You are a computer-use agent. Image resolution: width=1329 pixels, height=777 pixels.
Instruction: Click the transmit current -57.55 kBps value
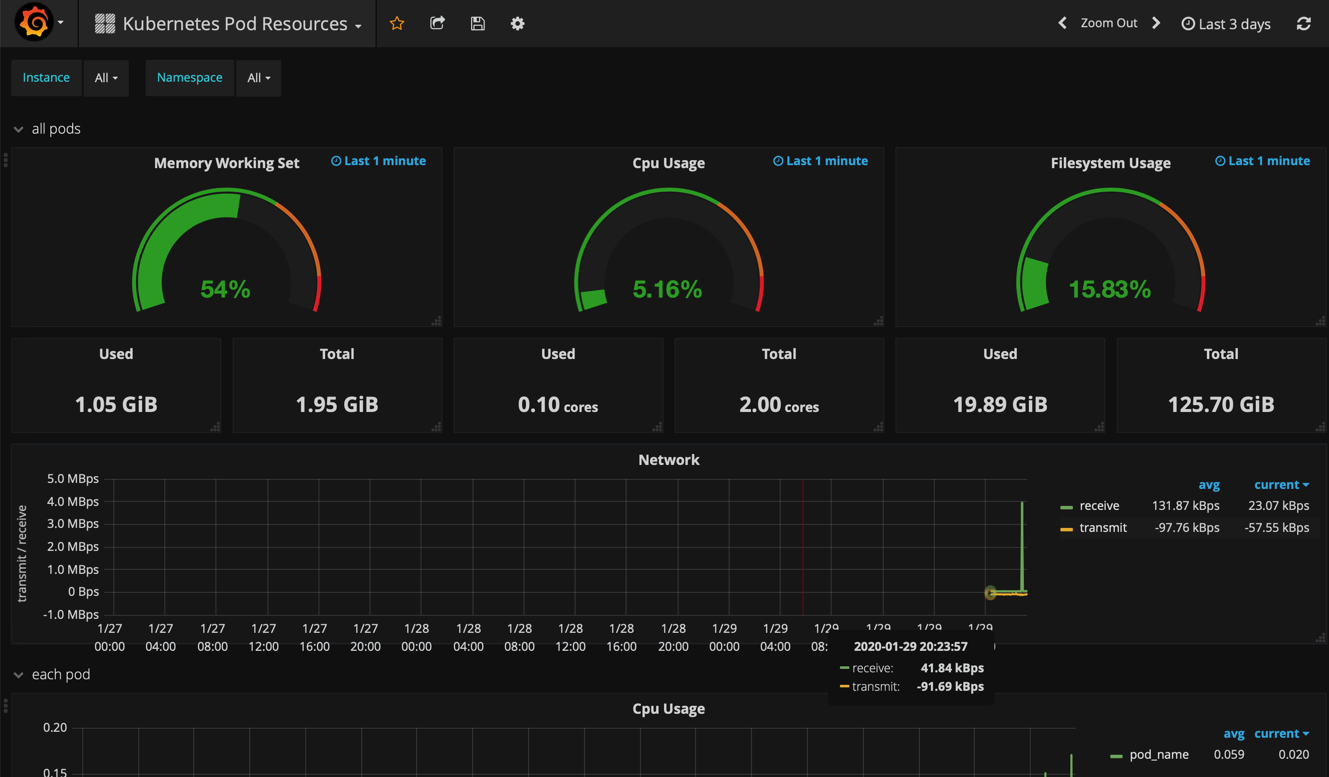click(x=1276, y=528)
